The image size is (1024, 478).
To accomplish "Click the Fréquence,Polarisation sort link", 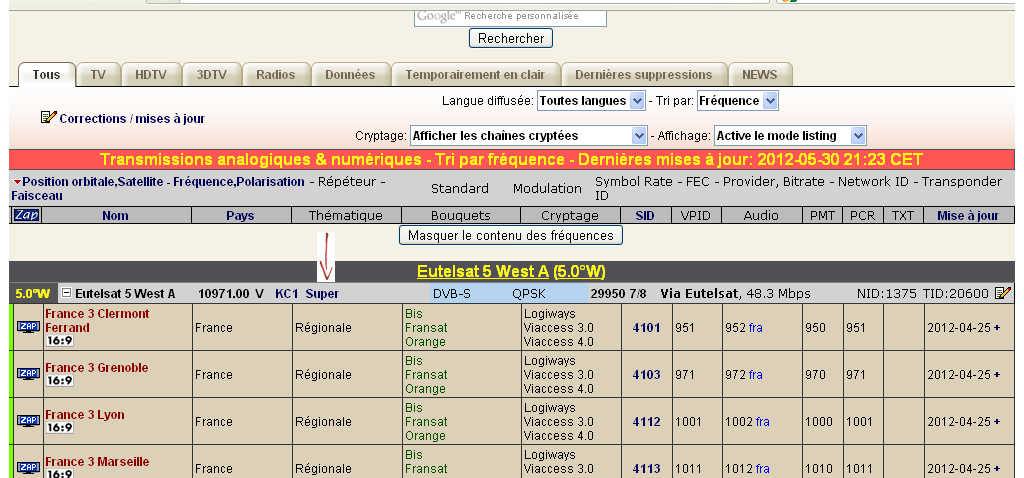I will (x=238, y=182).
